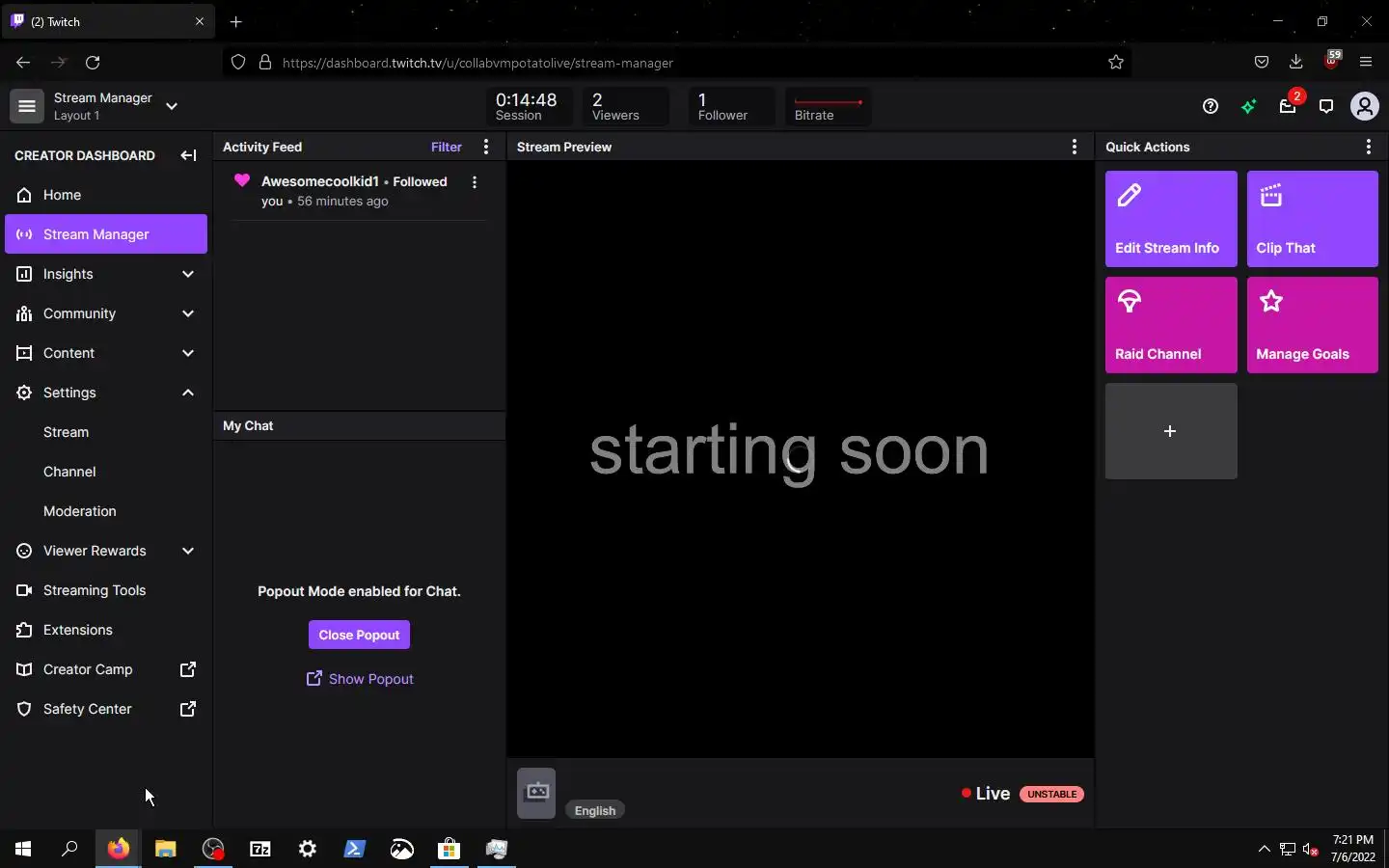
Task: Click the URL address bar
Action: pos(675,63)
